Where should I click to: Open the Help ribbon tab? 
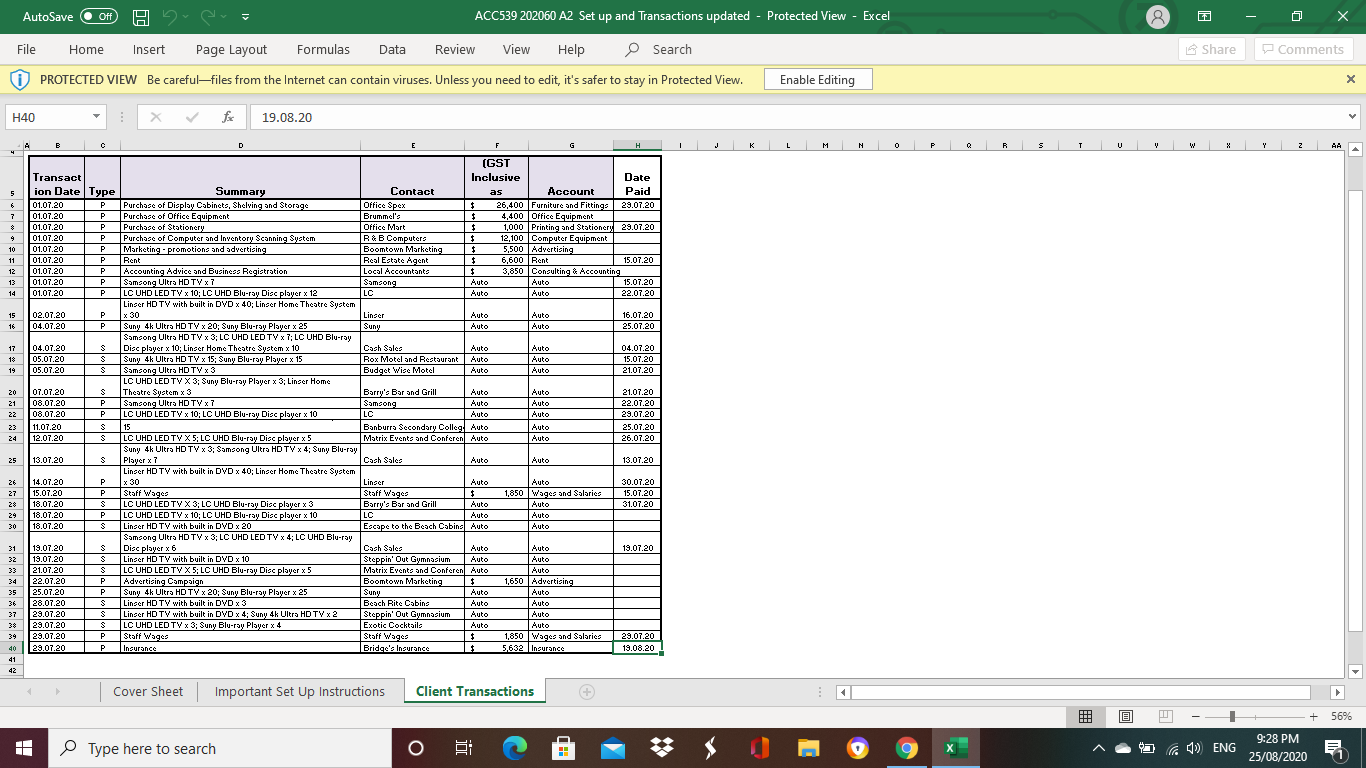(x=571, y=49)
